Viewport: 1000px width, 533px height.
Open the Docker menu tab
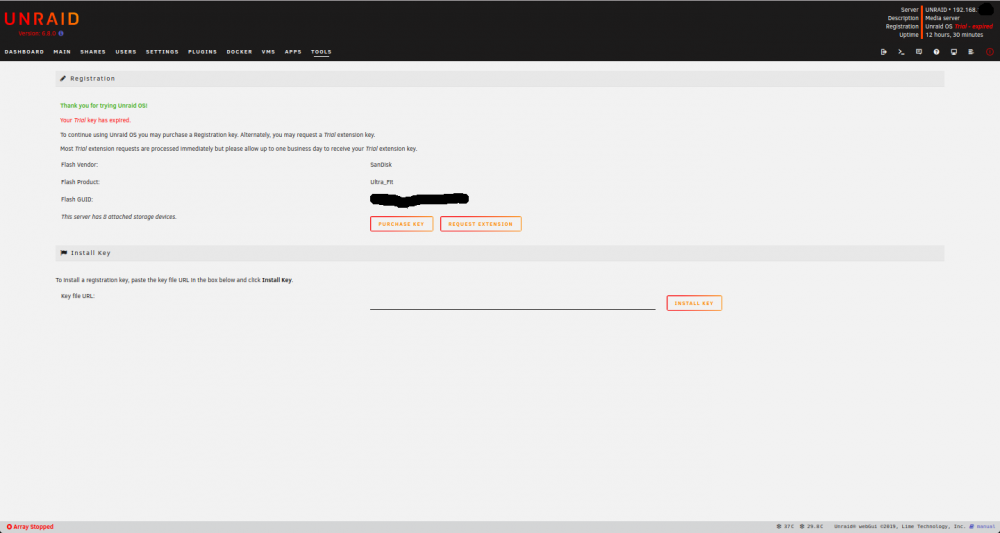click(x=239, y=52)
